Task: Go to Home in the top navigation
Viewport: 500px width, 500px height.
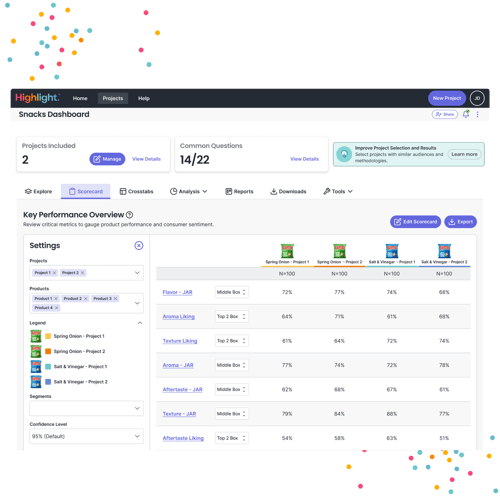Action: coord(80,98)
